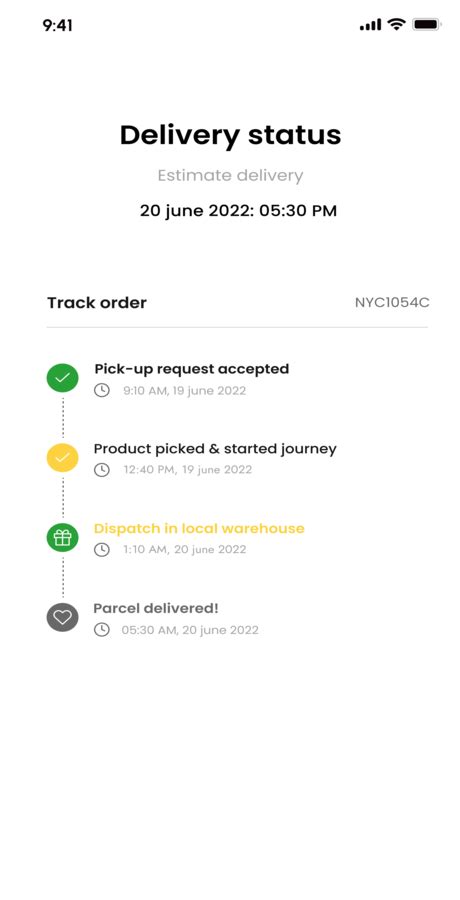The image size is (460, 900).
Task: Tap the battery icon in status bar
Action: pos(427,25)
